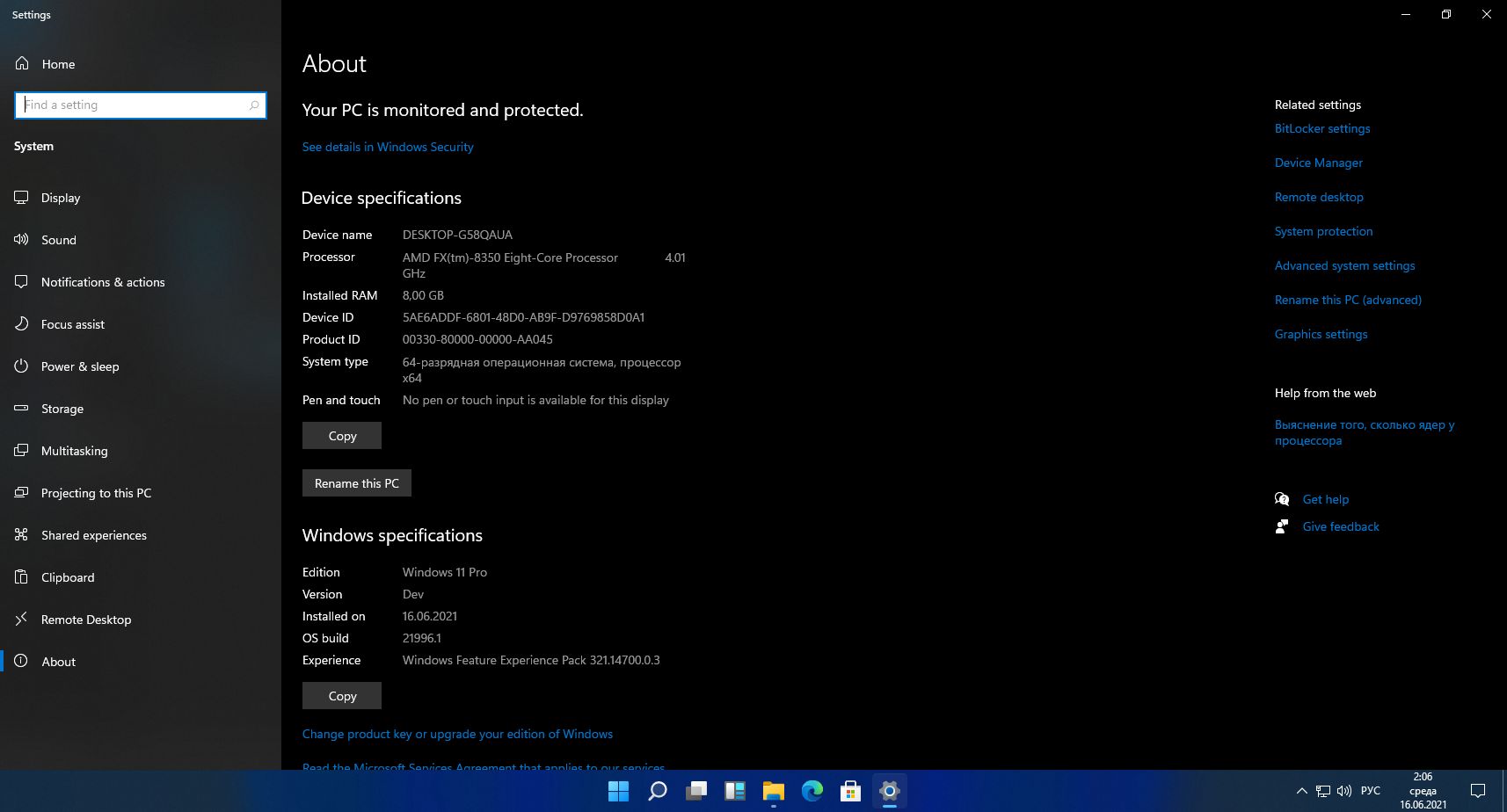Open the volume tray icon
The image size is (1507, 812).
(1344, 791)
